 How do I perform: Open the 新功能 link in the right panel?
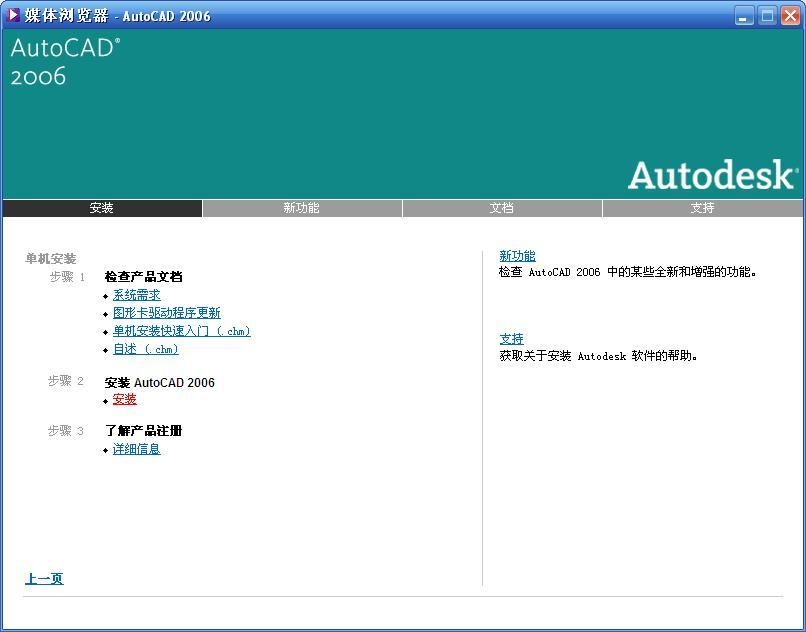[x=517, y=256]
